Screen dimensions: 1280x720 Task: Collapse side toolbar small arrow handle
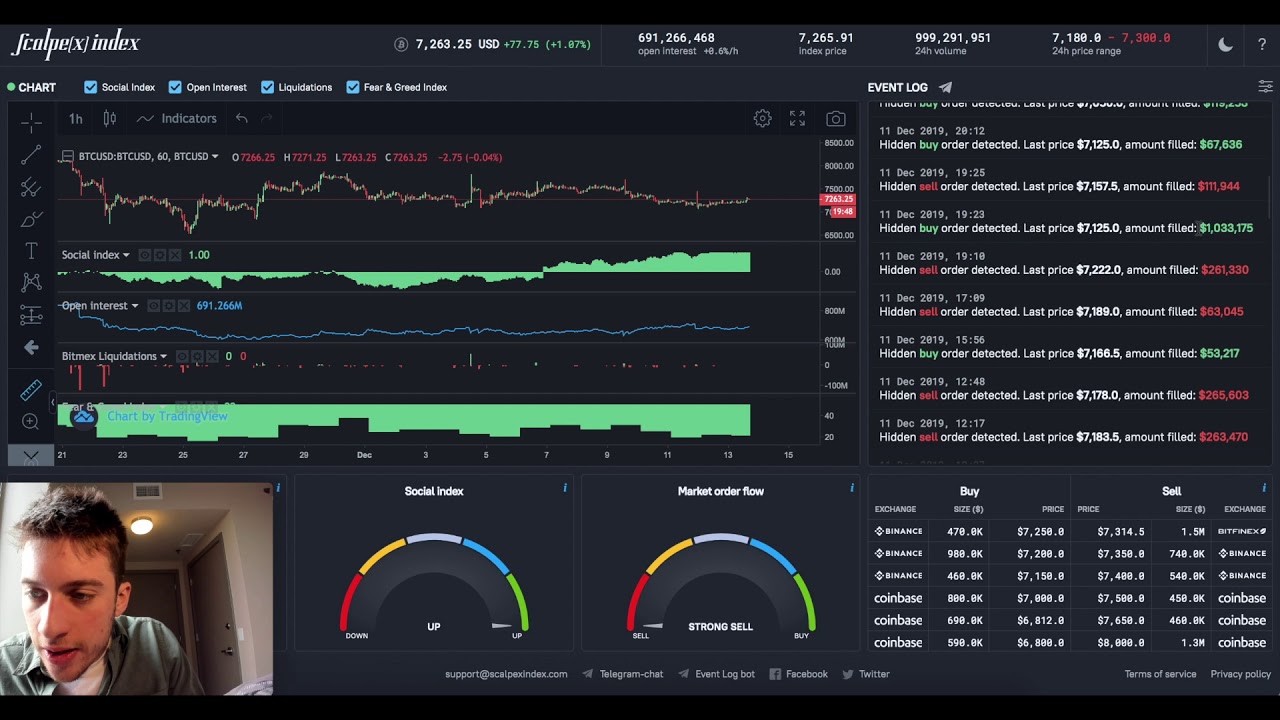pyautogui.click(x=53, y=402)
